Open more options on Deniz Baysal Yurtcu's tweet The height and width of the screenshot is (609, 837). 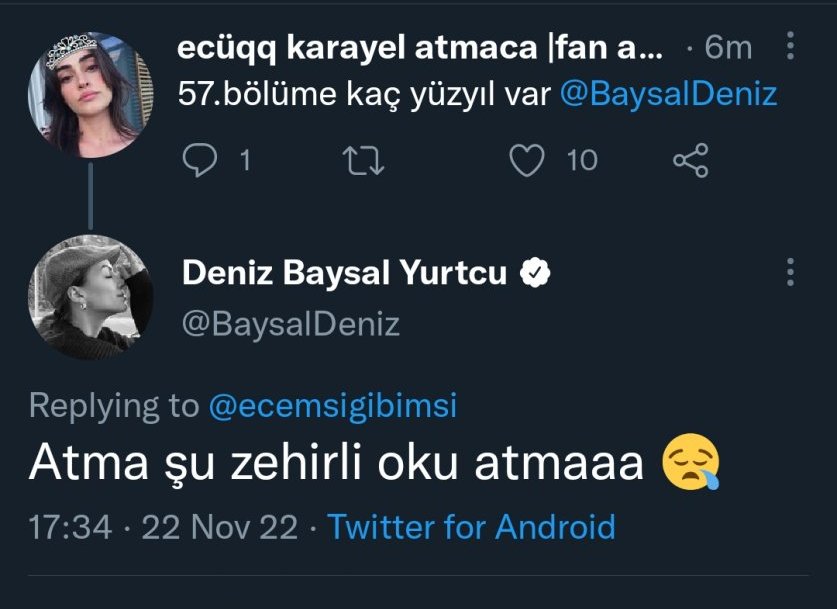tap(791, 272)
